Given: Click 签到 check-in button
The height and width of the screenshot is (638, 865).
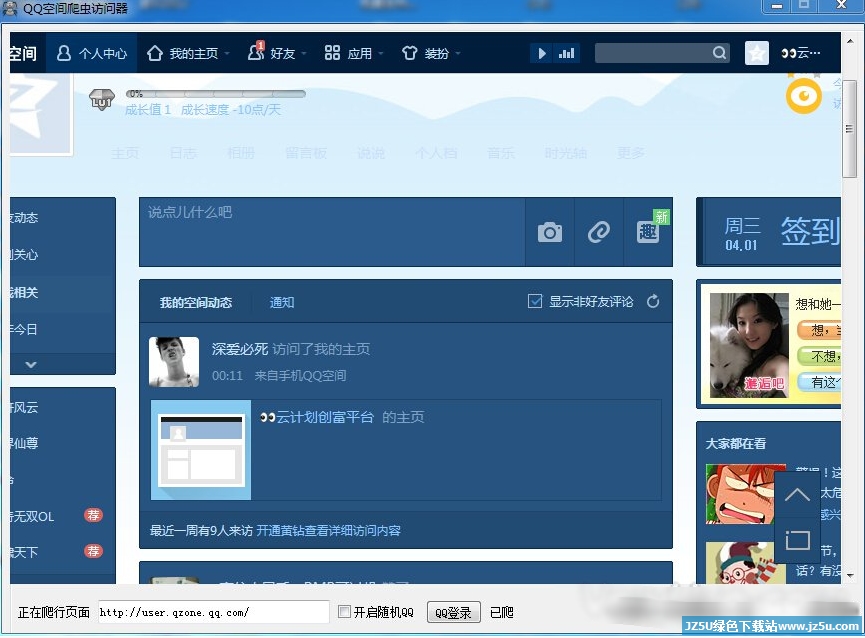Looking at the screenshot, I should (809, 230).
